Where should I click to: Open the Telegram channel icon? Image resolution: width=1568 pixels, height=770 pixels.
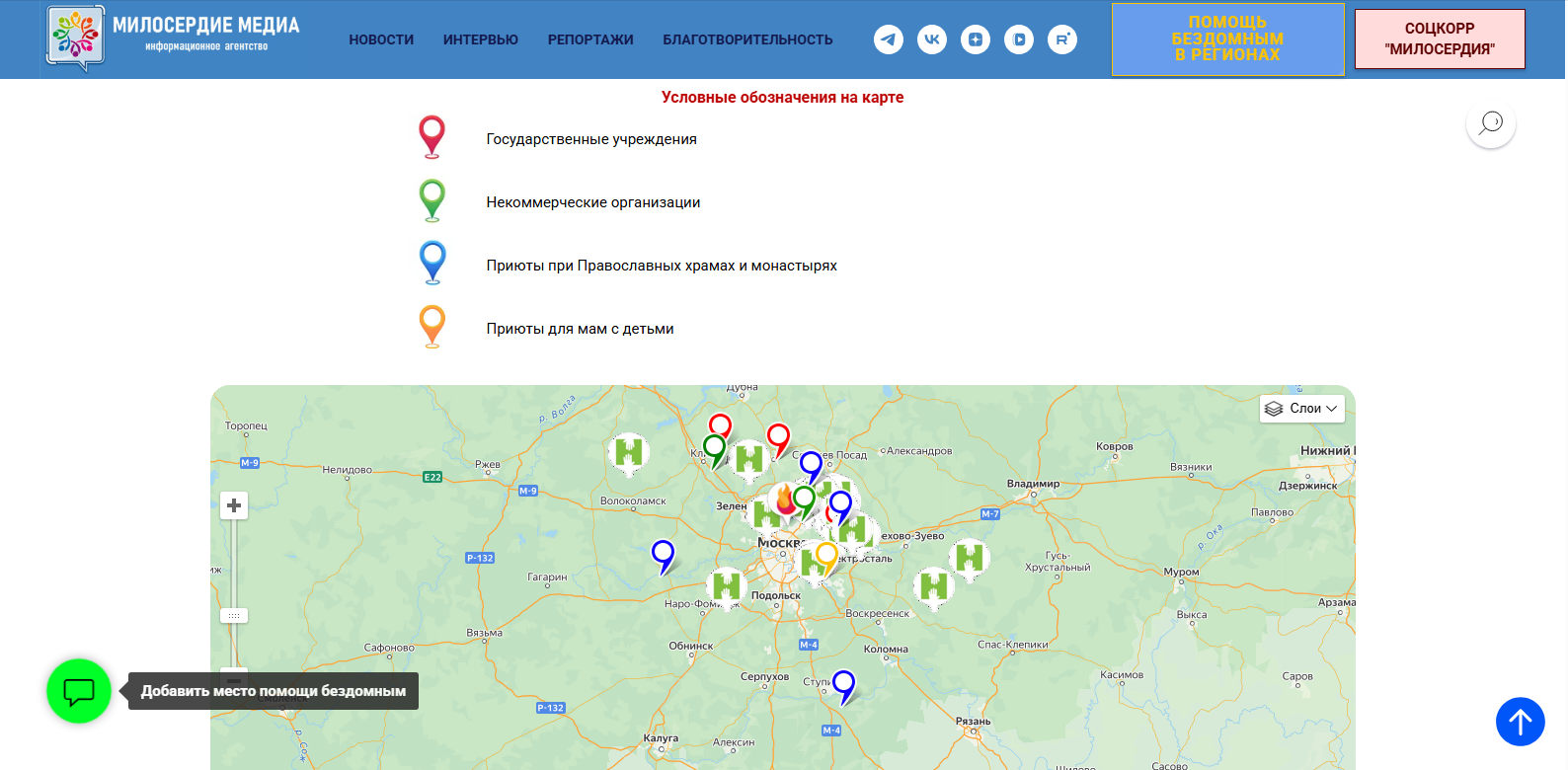[x=889, y=39]
